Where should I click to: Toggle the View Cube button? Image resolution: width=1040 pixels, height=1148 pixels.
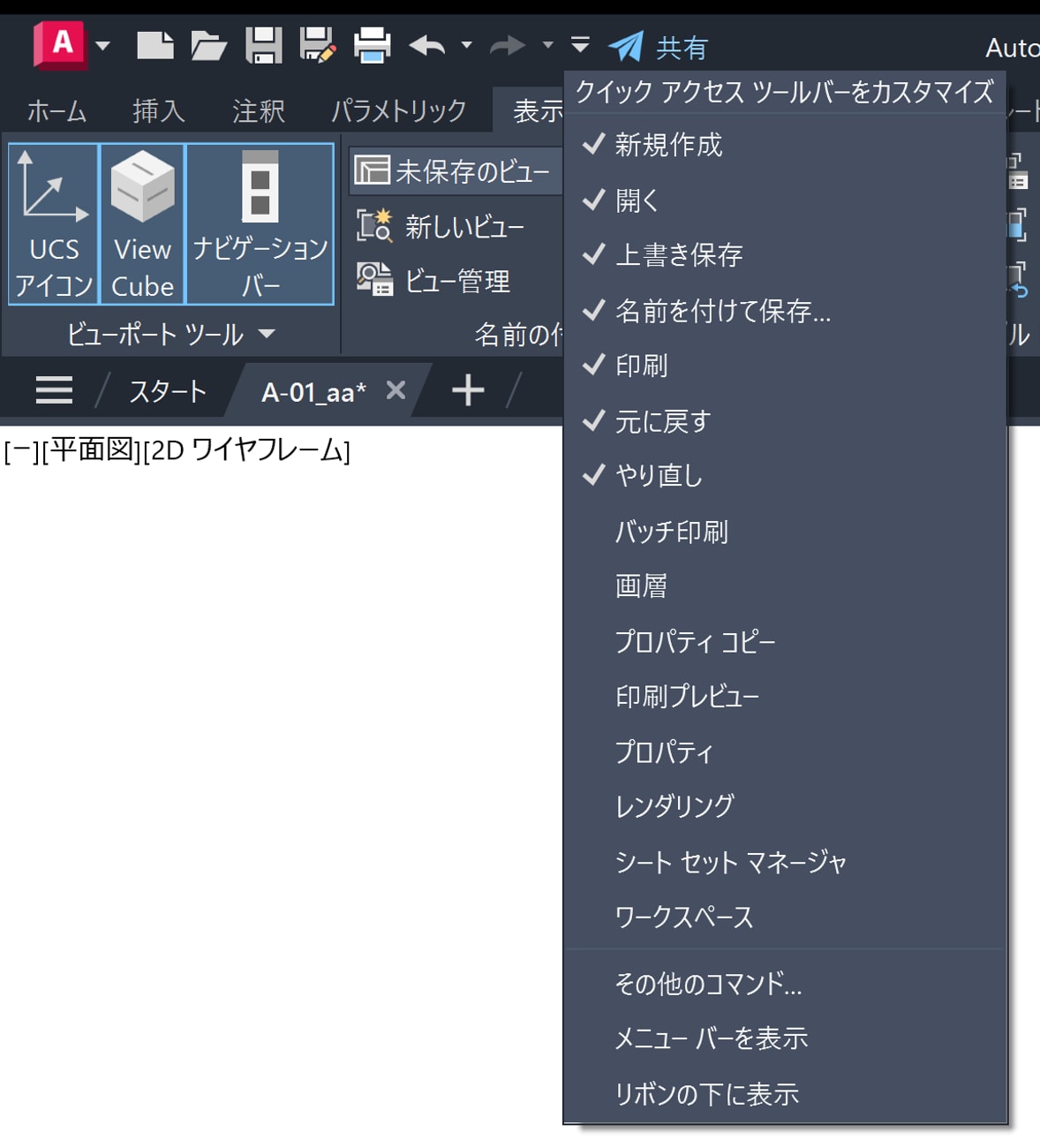pos(142,224)
